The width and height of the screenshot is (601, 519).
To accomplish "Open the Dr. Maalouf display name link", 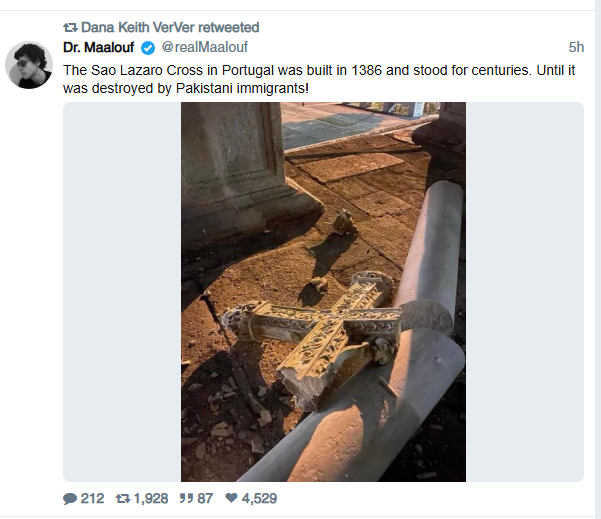I will 99,48.
